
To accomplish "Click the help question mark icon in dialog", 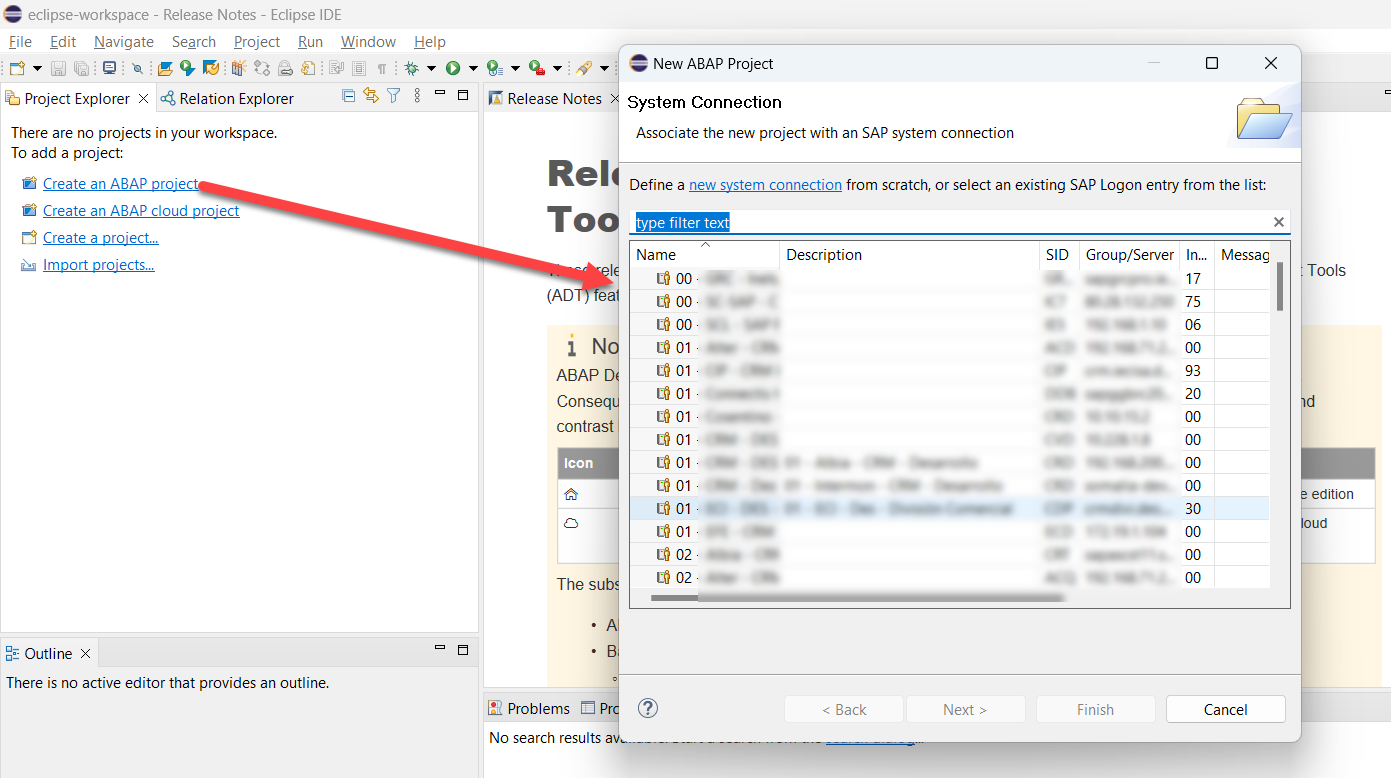I will (648, 708).
